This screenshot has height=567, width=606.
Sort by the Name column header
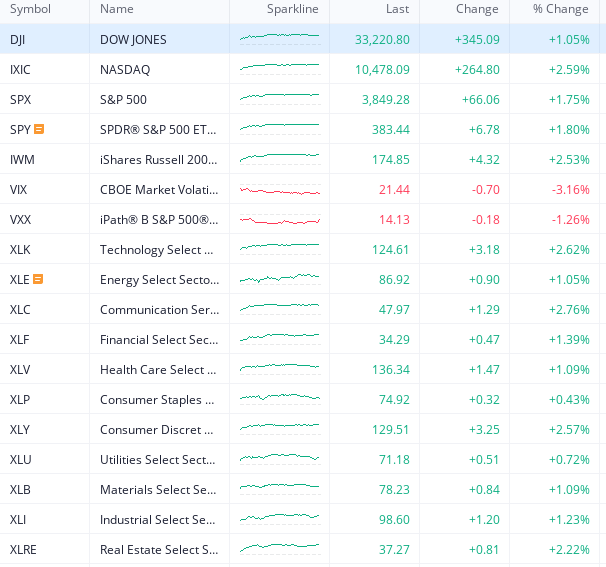[117, 9]
